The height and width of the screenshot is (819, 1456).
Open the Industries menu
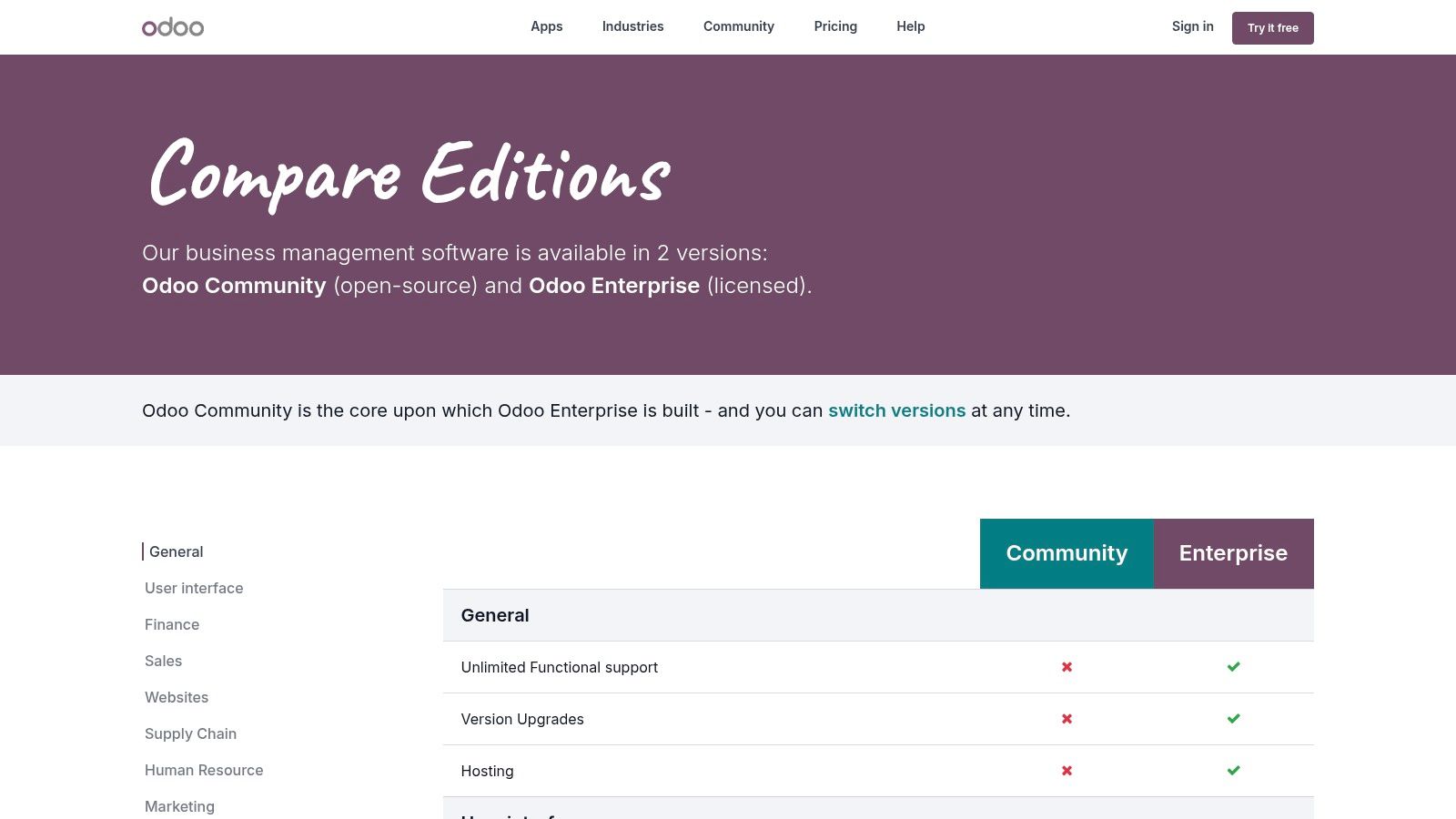pyautogui.click(x=632, y=26)
